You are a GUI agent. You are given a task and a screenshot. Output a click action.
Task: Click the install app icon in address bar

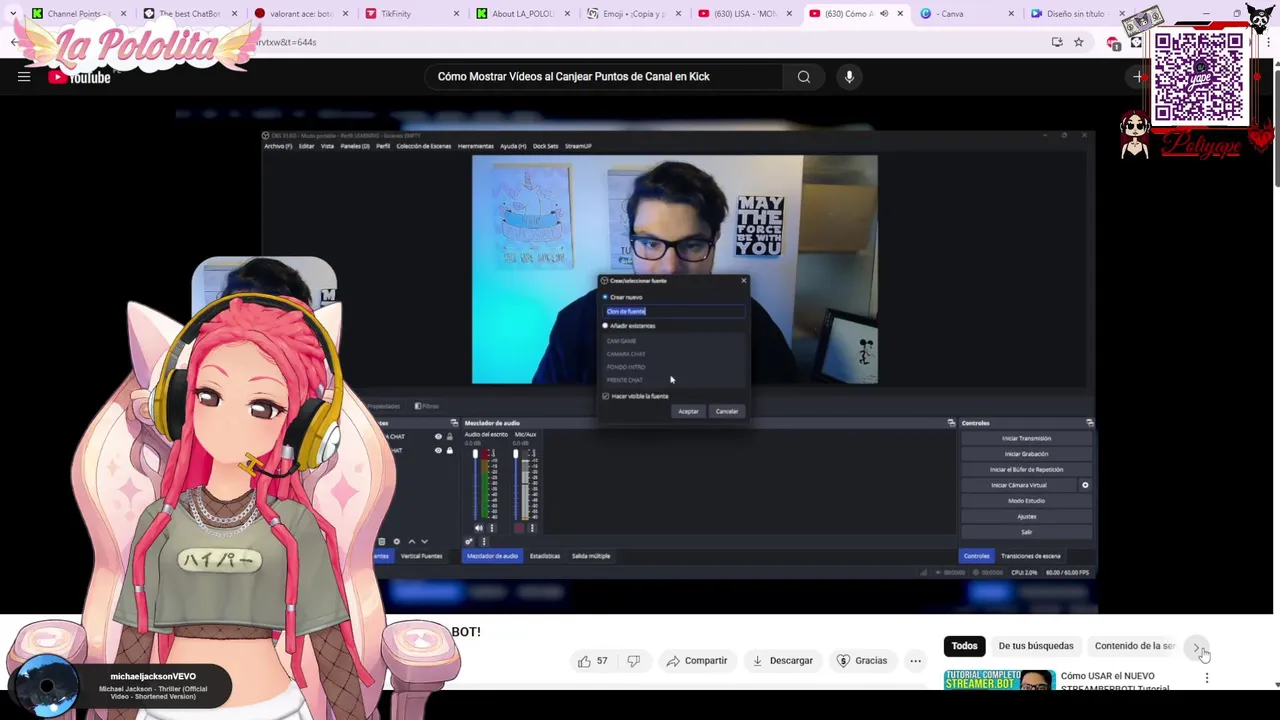pyautogui.click(x=1057, y=42)
